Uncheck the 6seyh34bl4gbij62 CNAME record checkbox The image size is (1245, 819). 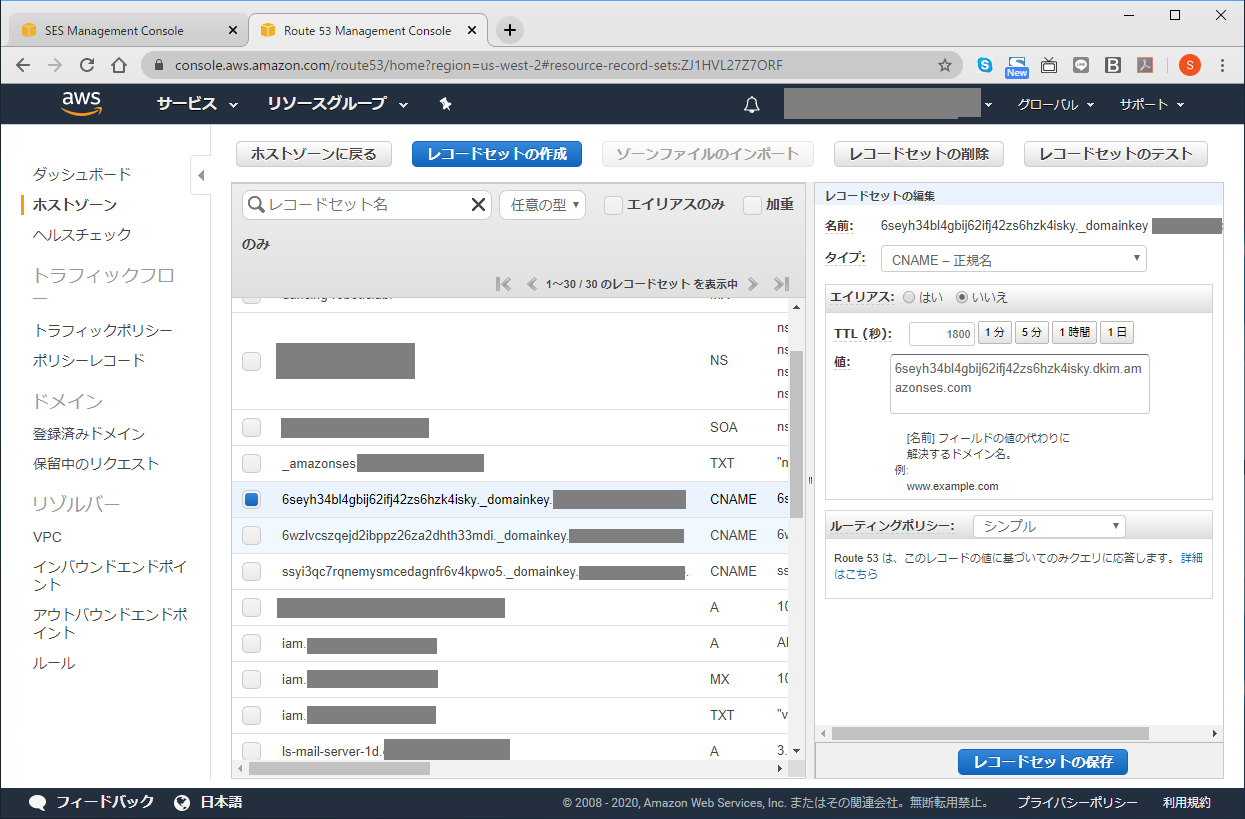(x=252, y=499)
